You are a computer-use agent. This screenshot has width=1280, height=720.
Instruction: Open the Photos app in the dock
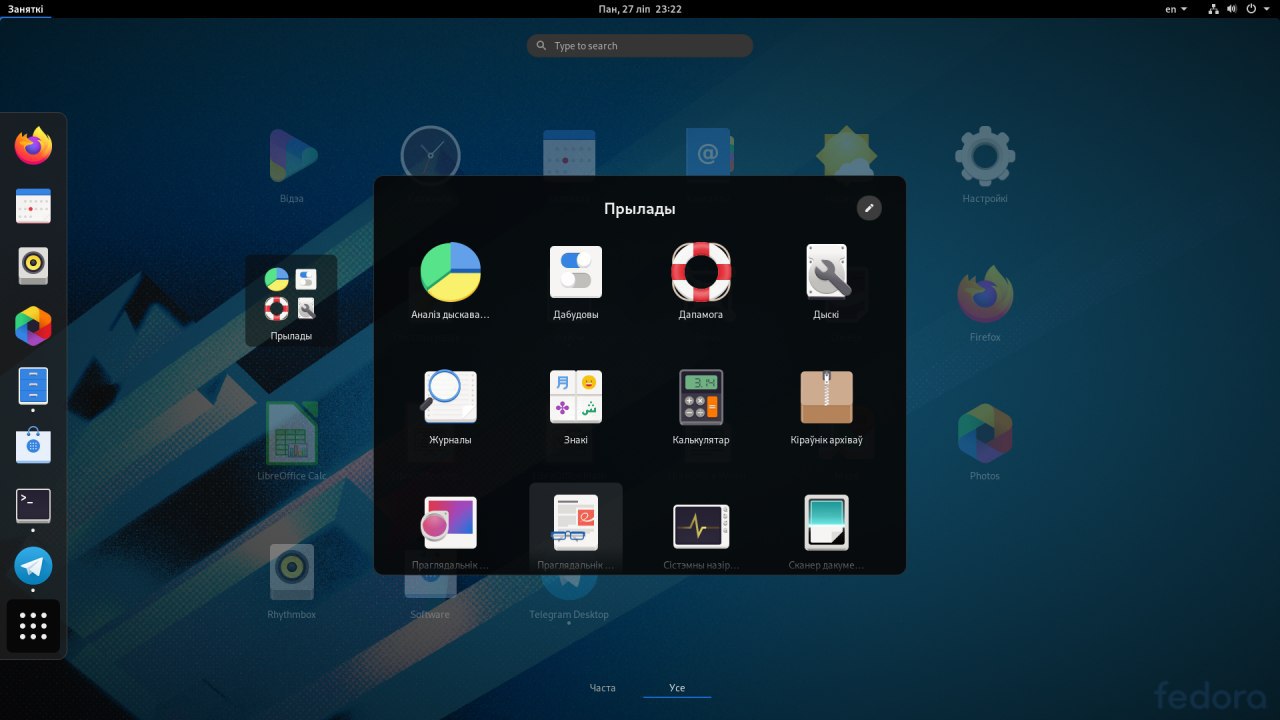pyautogui.click(x=33, y=326)
